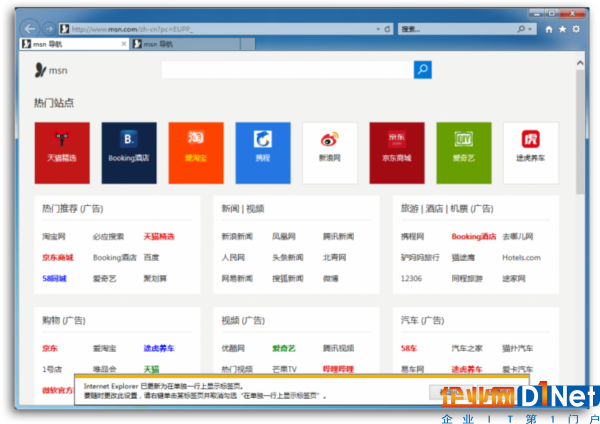The image size is (600, 424).
Task: Open 驴妈妈旅行 link
Action: point(420,258)
